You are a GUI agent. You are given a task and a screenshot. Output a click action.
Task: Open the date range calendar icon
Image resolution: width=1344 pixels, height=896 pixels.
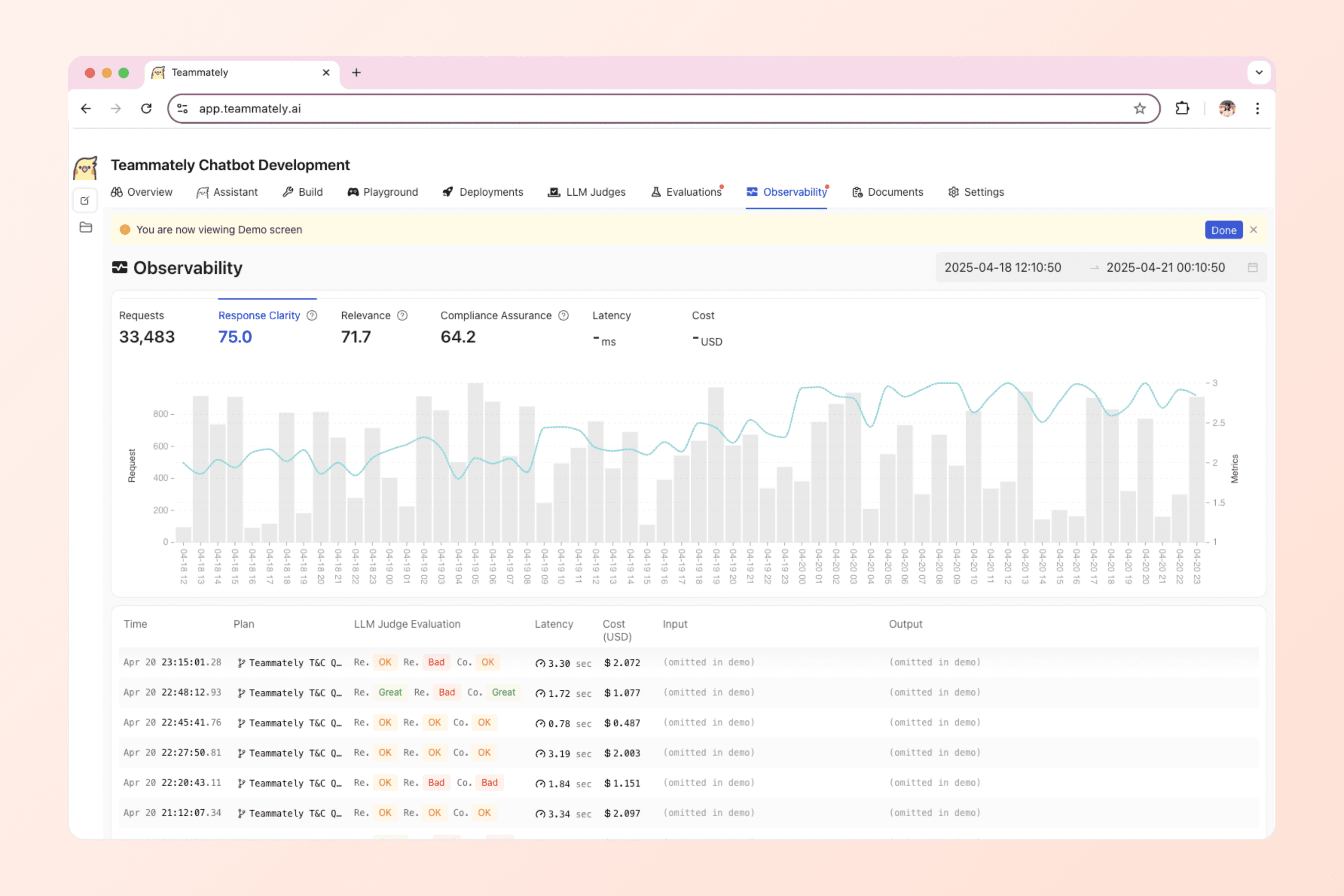click(x=1252, y=267)
